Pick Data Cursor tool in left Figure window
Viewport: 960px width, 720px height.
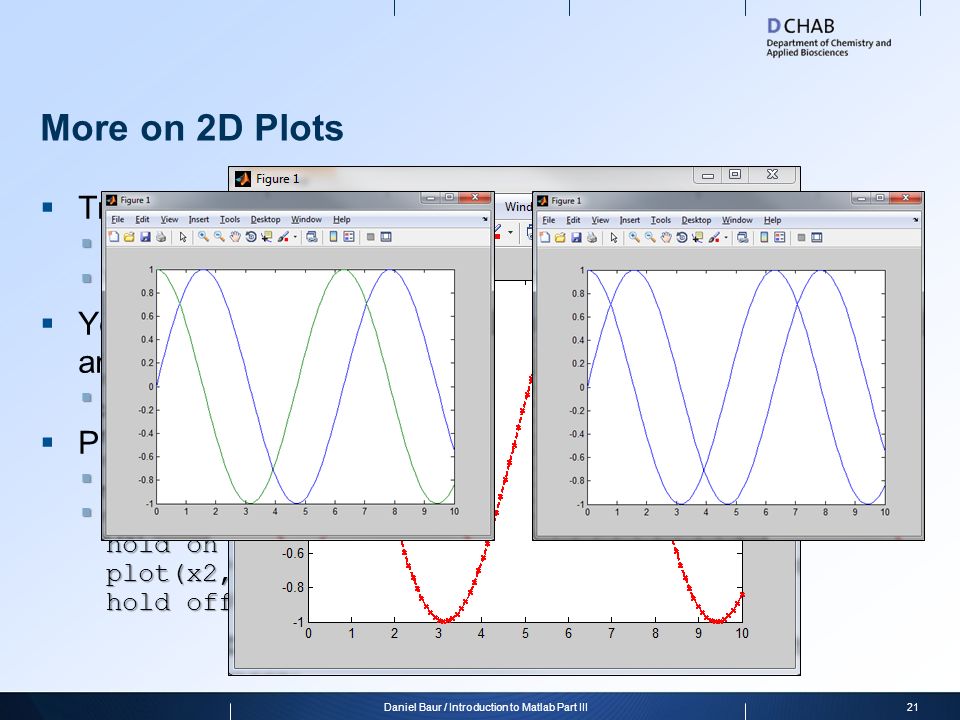(267, 237)
